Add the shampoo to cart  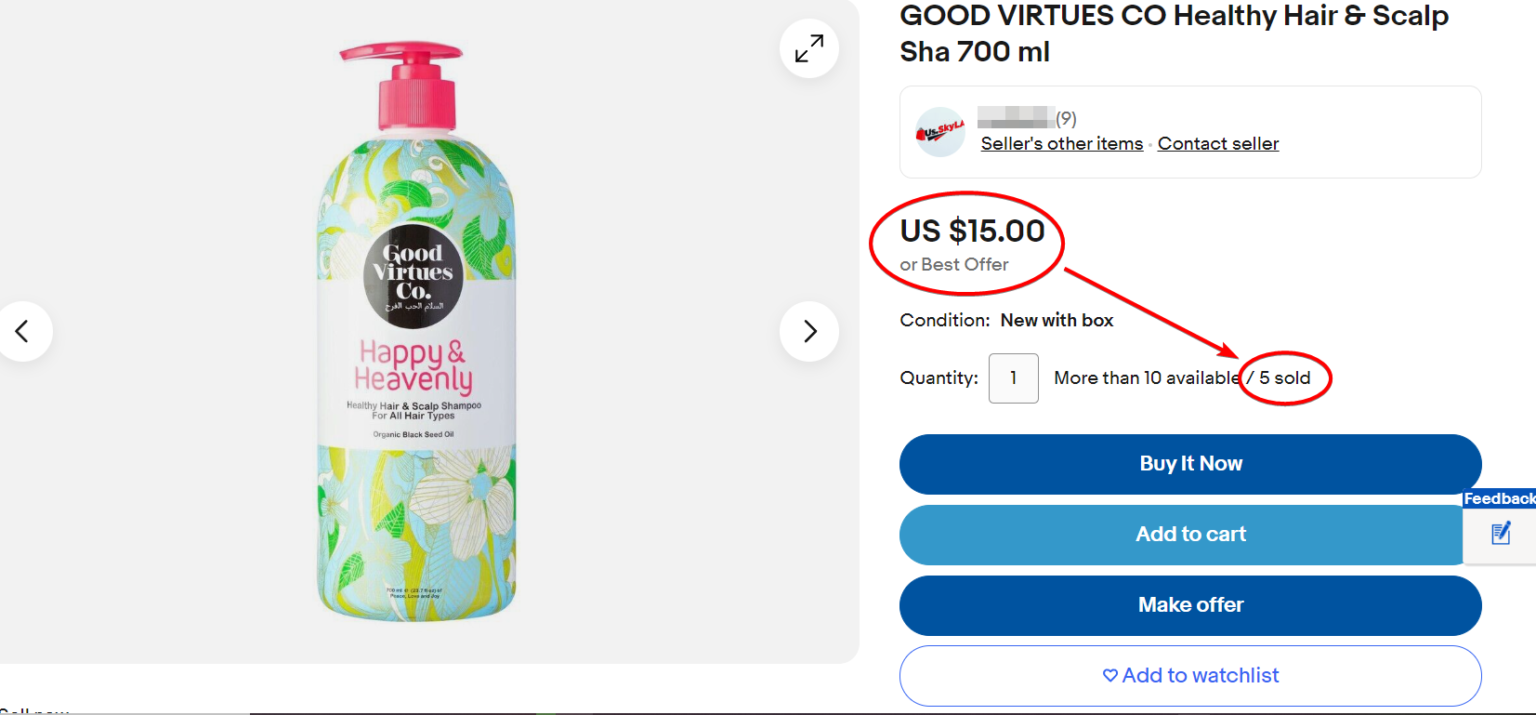coord(1190,534)
